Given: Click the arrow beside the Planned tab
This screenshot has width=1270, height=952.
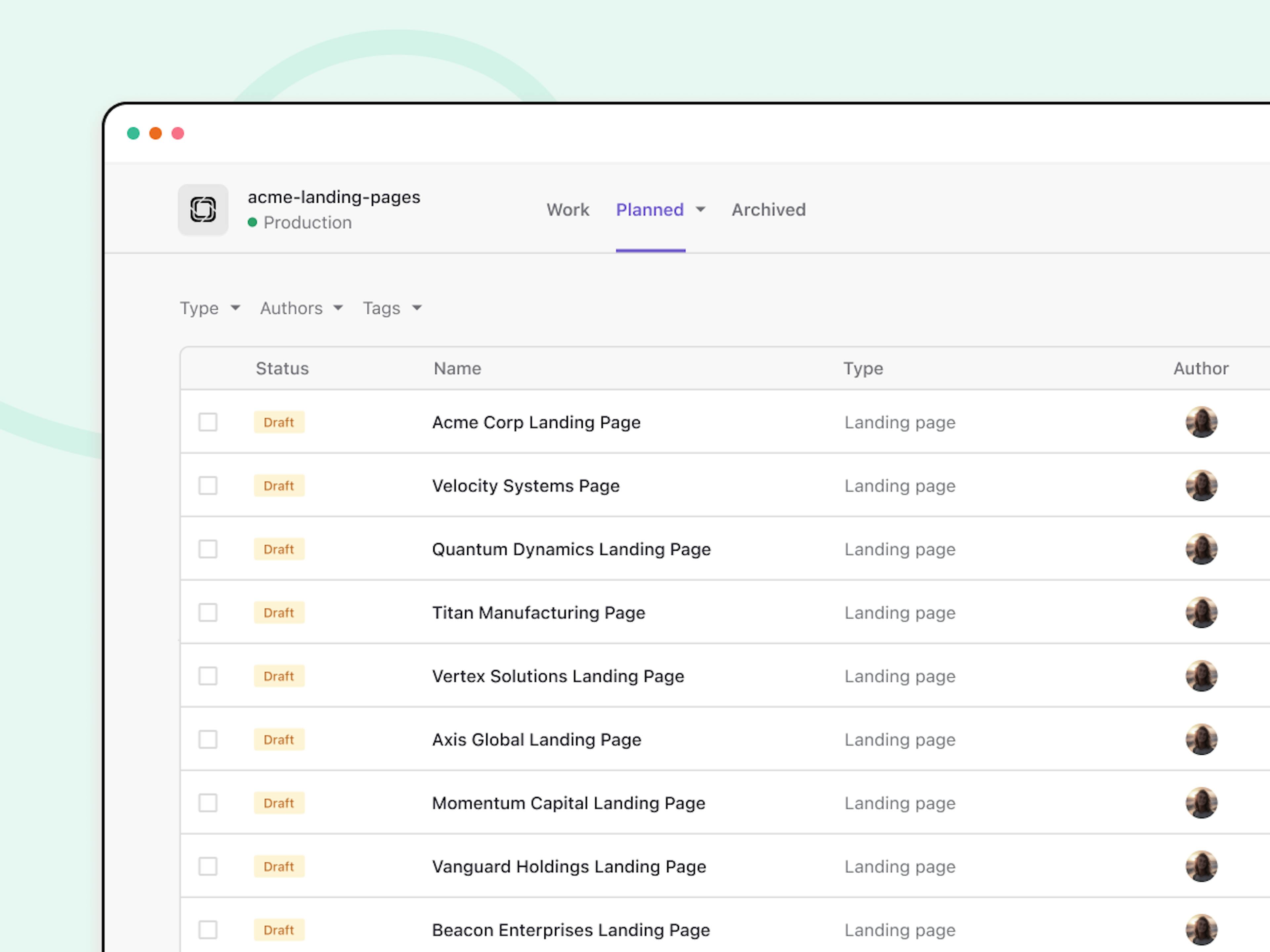Looking at the screenshot, I should point(700,210).
